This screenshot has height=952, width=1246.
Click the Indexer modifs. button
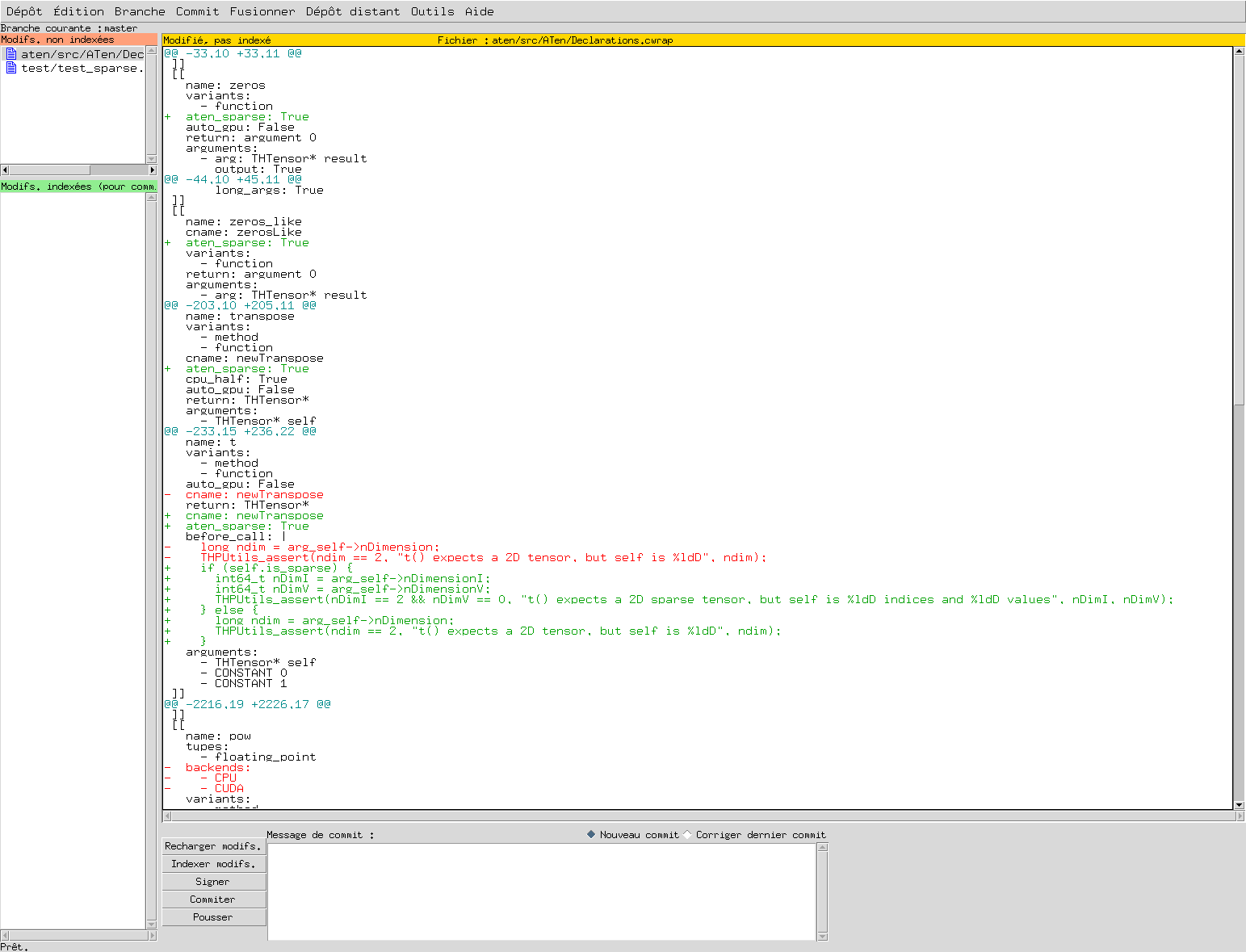click(x=214, y=864)
